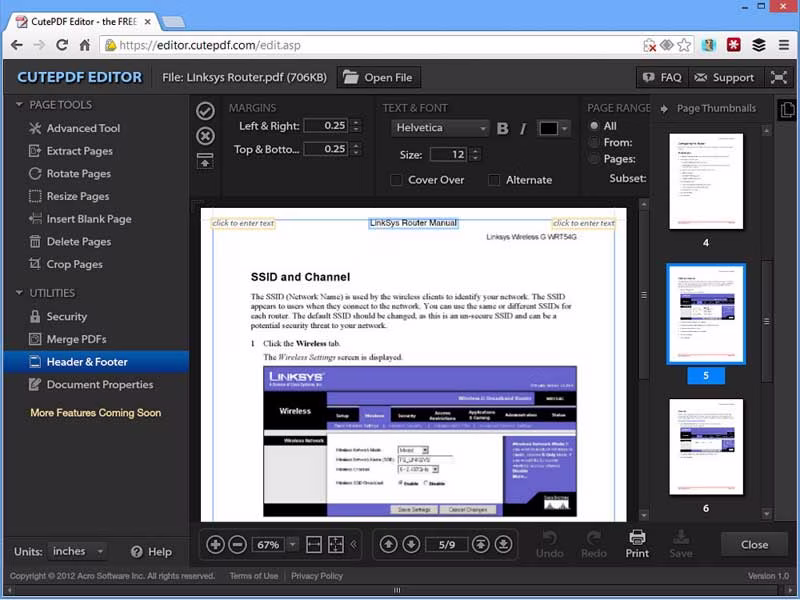Viewport: 800px width, 600px height.
Task: Click the left header text box
Action: pos(243,223)
